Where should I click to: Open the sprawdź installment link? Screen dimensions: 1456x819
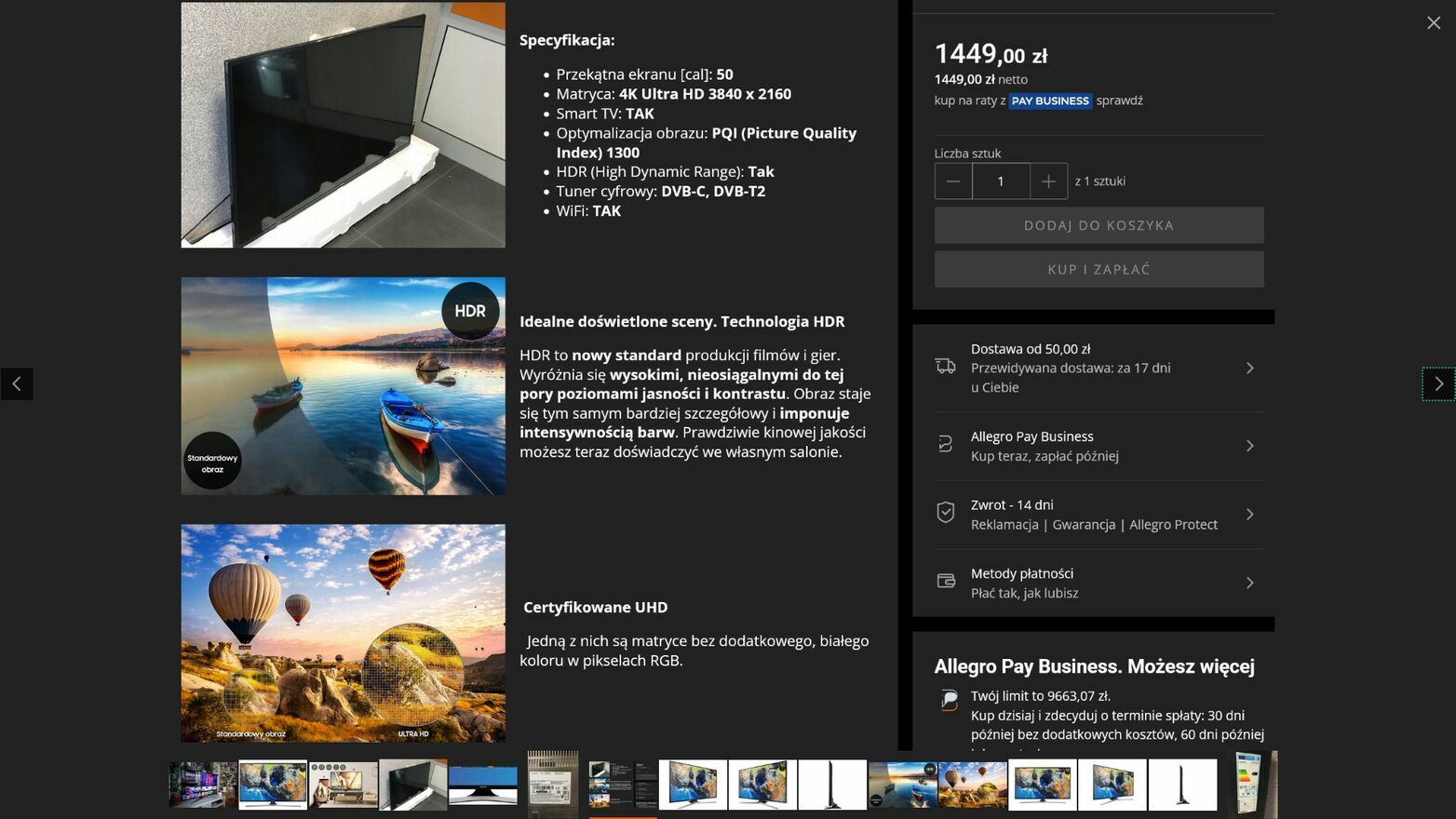click(1119, 101)
